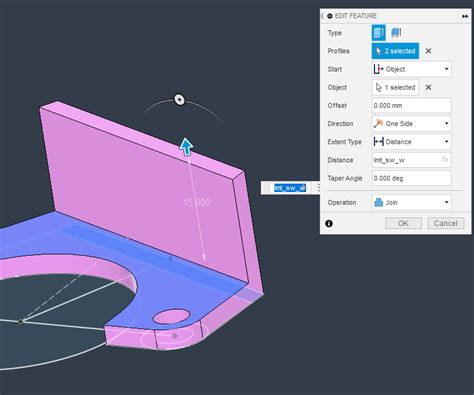Clear the Profiles selection with X
This screenshot has height=395, width=474.
coord(428,51)
